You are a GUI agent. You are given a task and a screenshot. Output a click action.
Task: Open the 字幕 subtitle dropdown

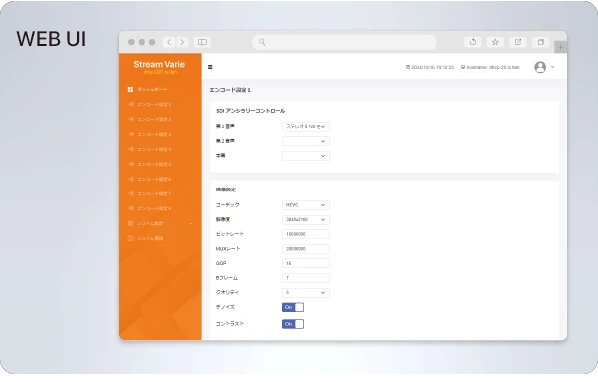tap(305, 156)
